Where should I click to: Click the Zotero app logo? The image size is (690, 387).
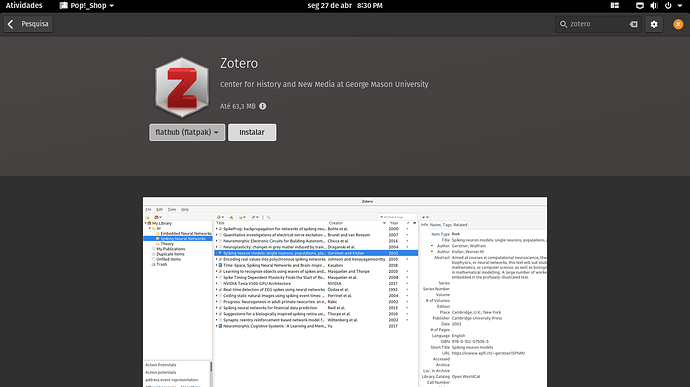pyautogui.click(x=182, y=87)
